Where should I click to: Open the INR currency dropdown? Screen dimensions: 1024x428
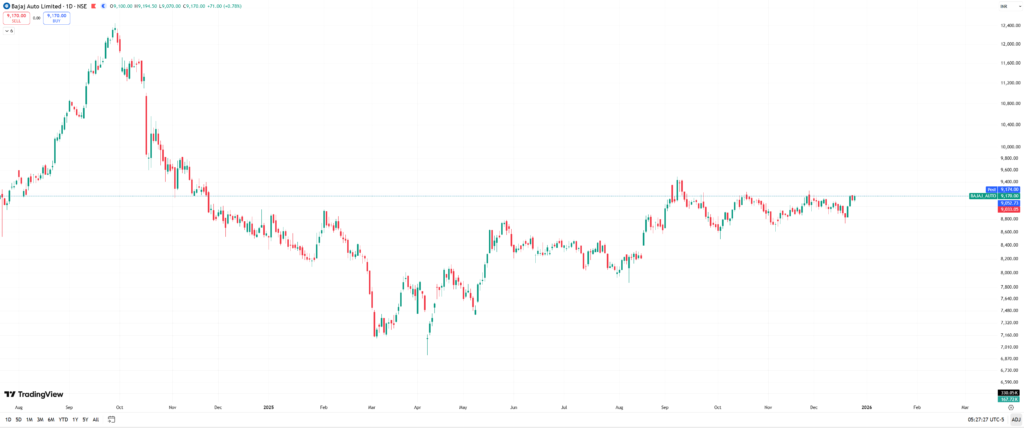[x=1003, y=7]
